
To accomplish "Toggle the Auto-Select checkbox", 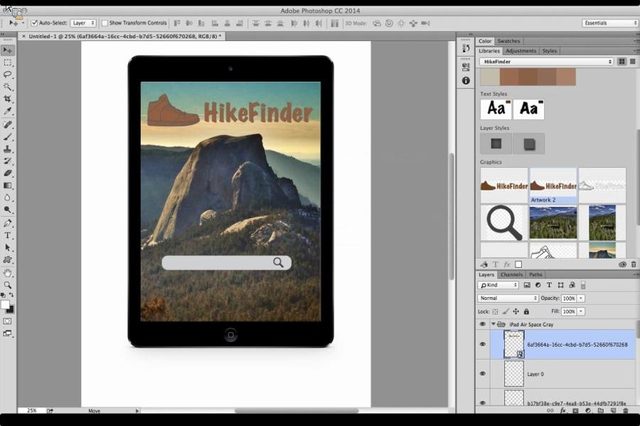I will pyautogui.click(x=35, y=23).
